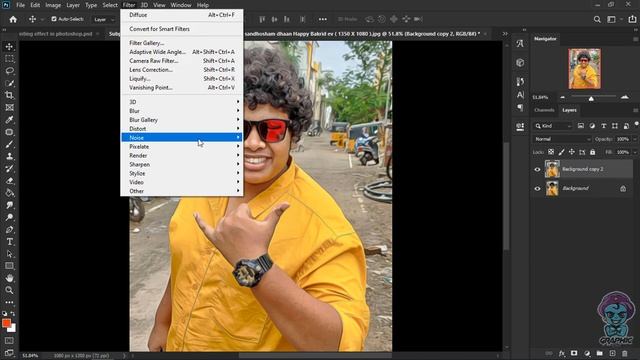Select the Pen tool

coord(9,230)
